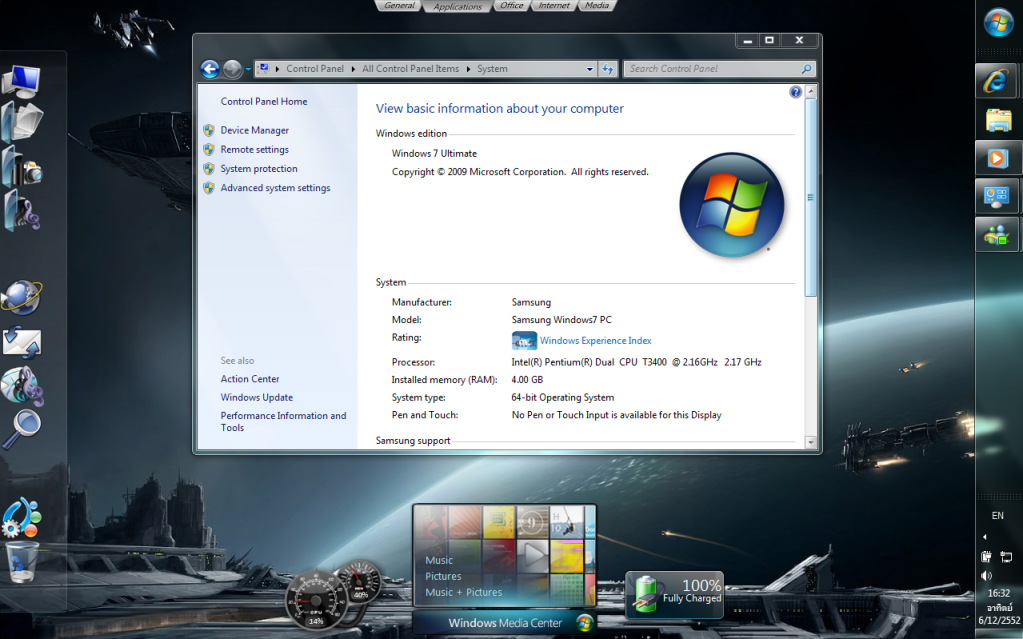The width and height of the screenshot is (1023, 639).
Task: Expand the breadcrumb arrow before Control Panel
Action: tap(278, 69)
